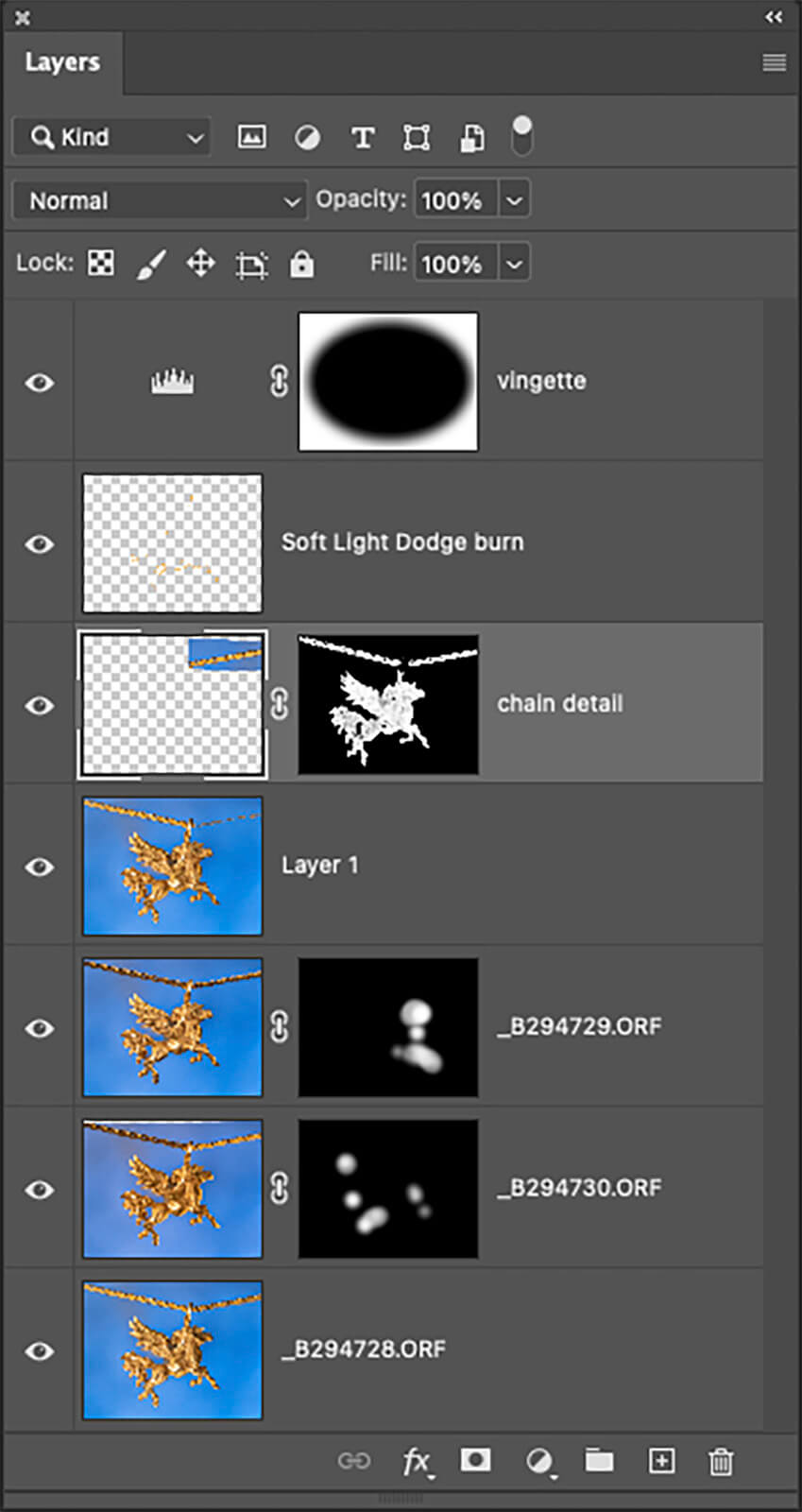Filter layers by pixel layer icon
The height and width of the screenshot is (1512, 802).
pos(251,137)
